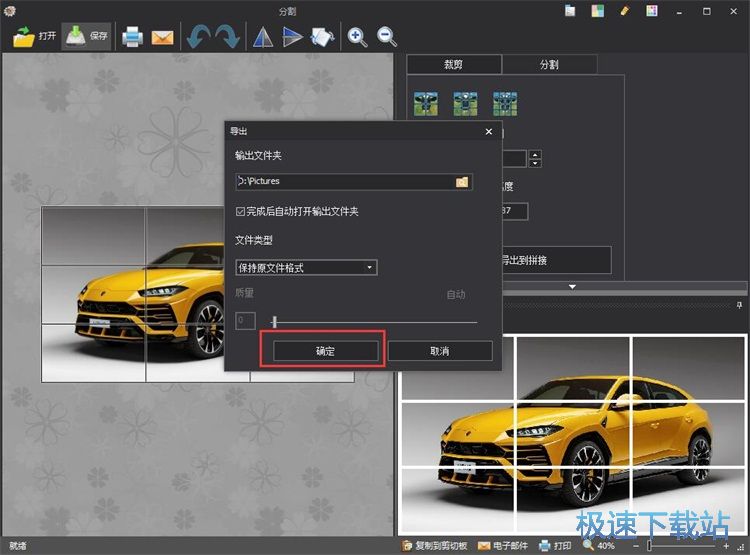The image size is (750, 555).
Task: Switch to the 分割 tab
Action: coord(549,64)
